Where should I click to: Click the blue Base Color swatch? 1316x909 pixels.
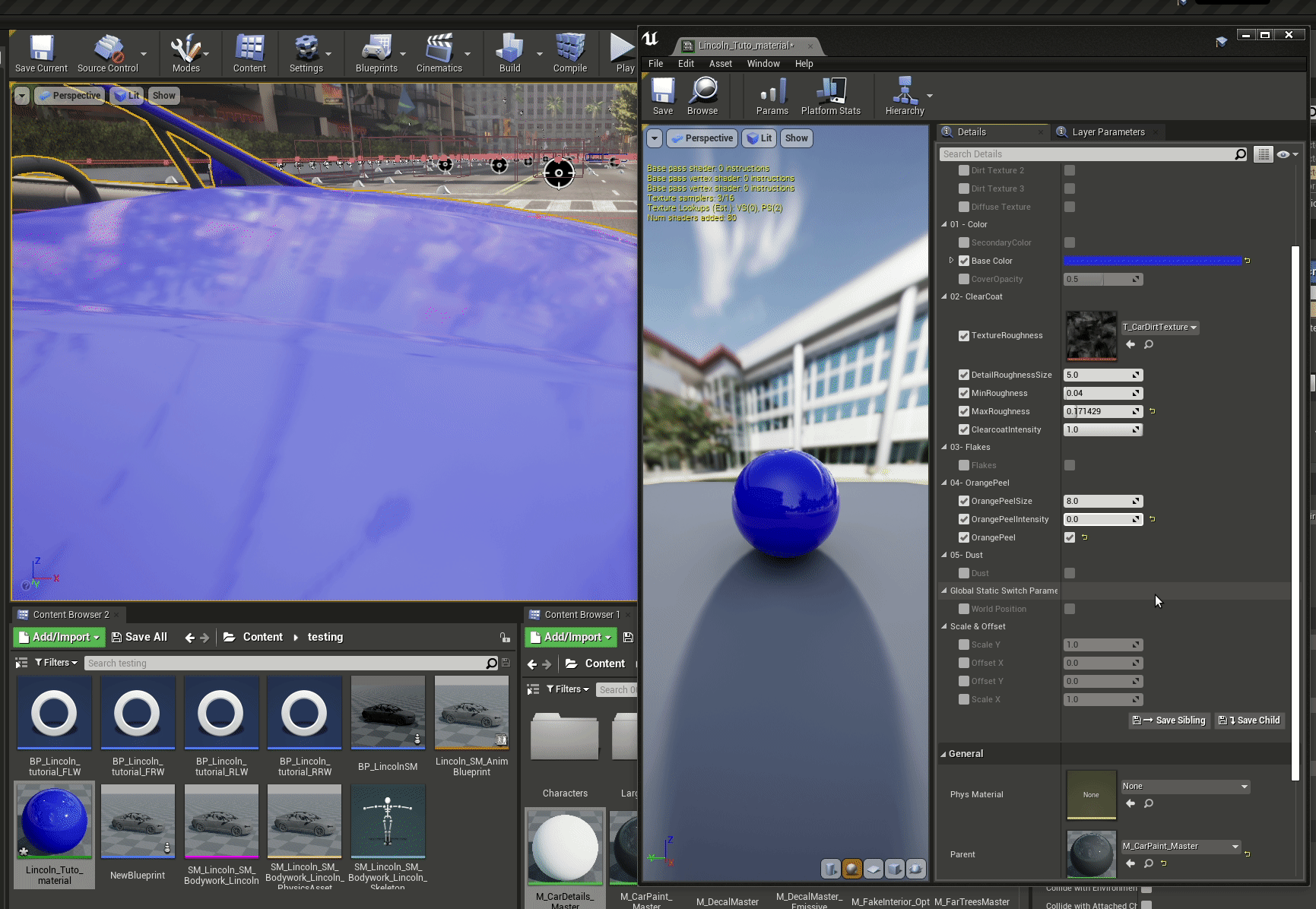tap(1152, 261)
